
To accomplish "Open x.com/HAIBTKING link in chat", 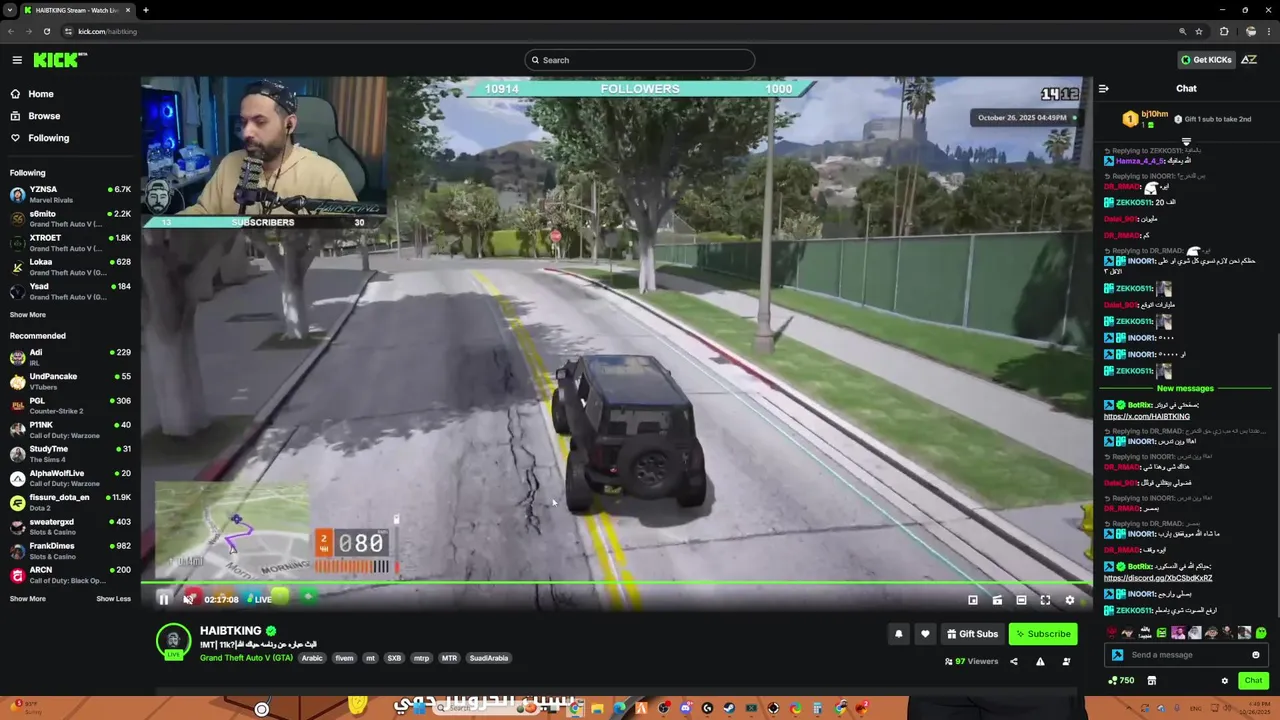I will click(x=1146, y=416).
